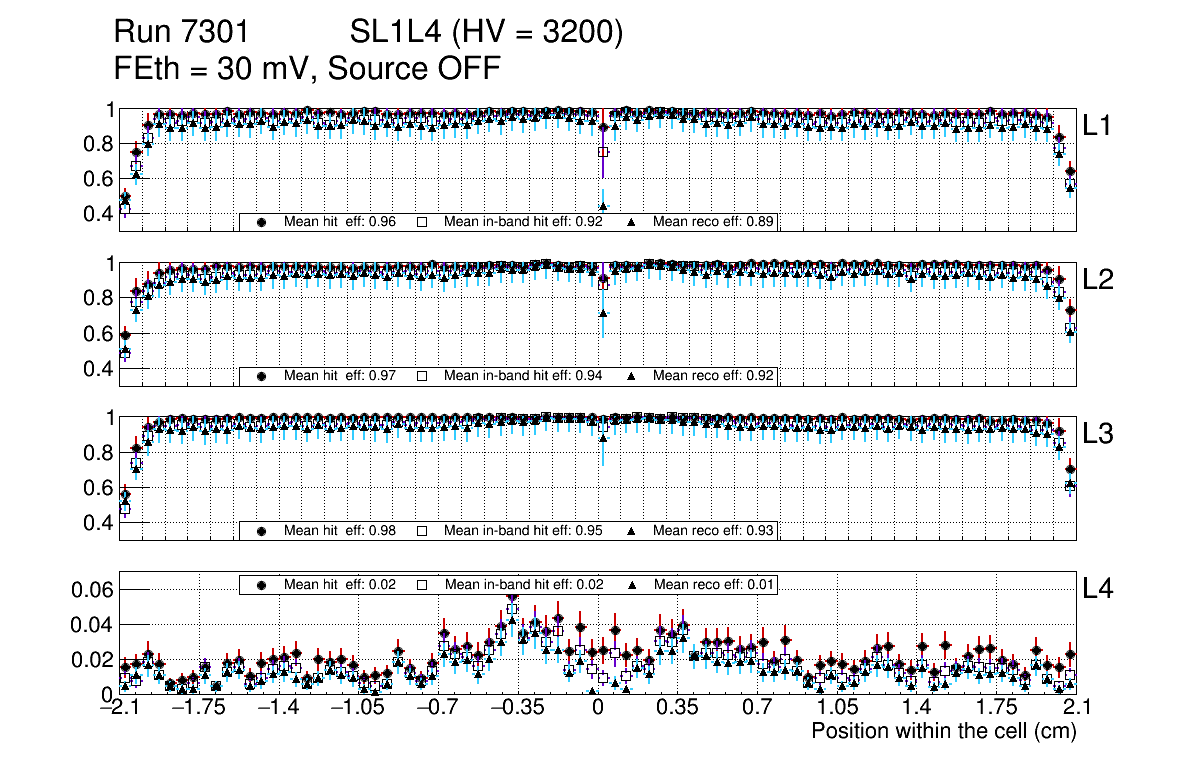This screenshot has height=772, width=1196.
Task: Select the 'SL1L4 (HV = 3200)' title text
Action: point(487,33)
